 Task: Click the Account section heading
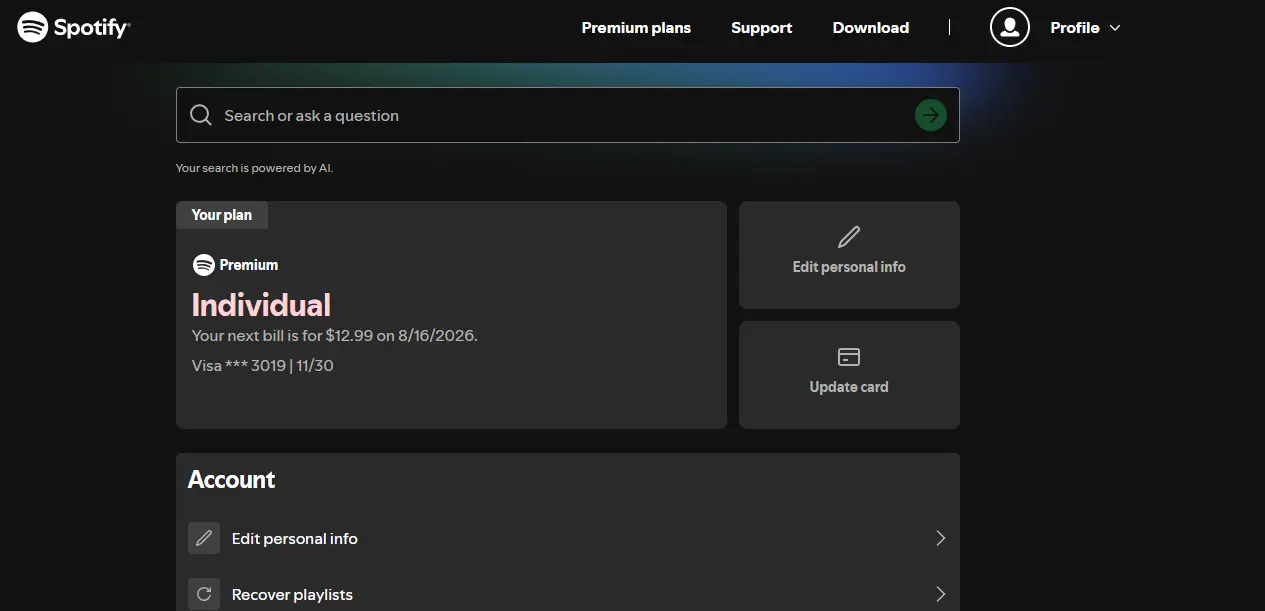tap(232, 480)
